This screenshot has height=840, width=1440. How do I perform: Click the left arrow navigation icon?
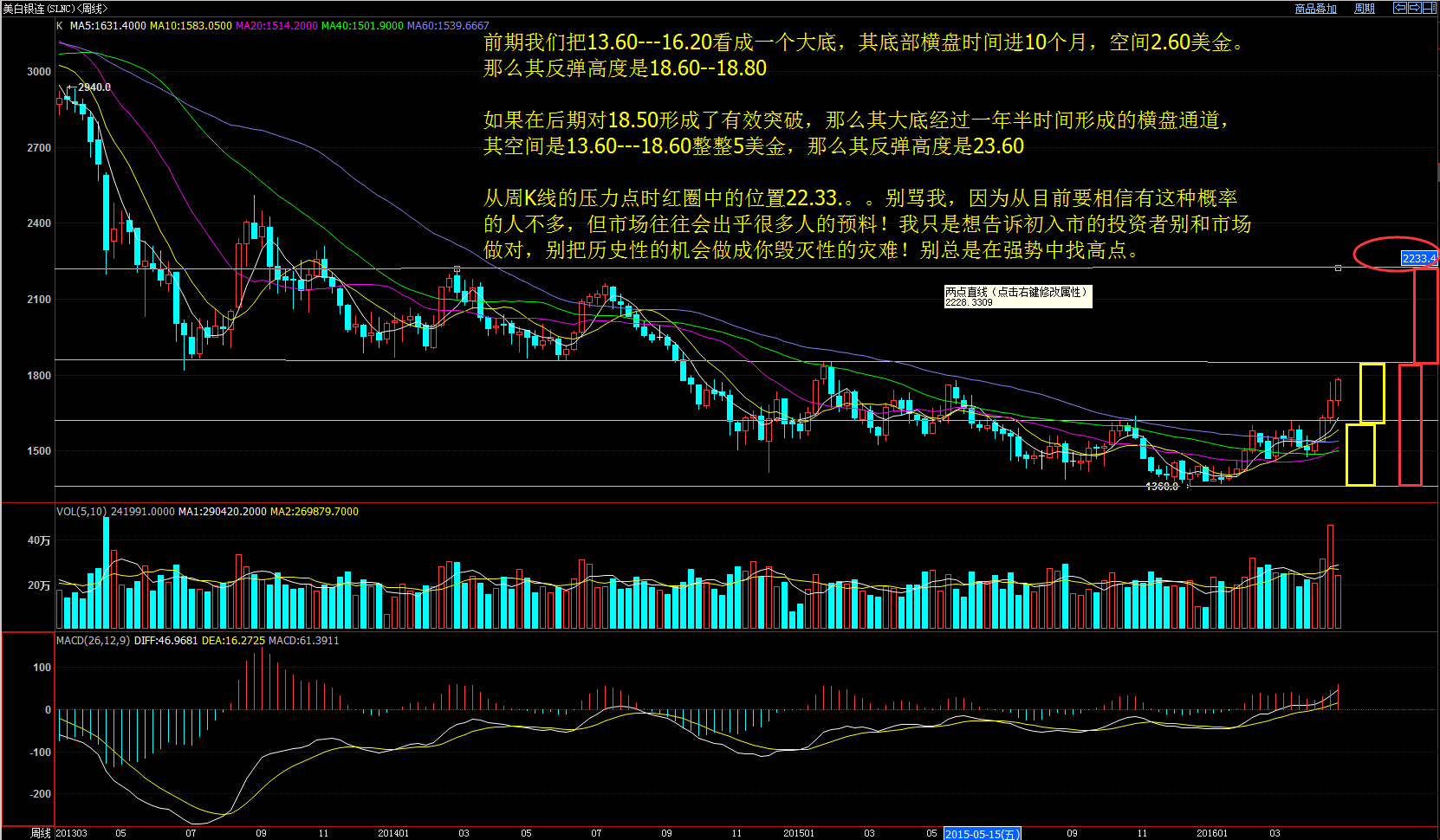(x=1399, y=8)
